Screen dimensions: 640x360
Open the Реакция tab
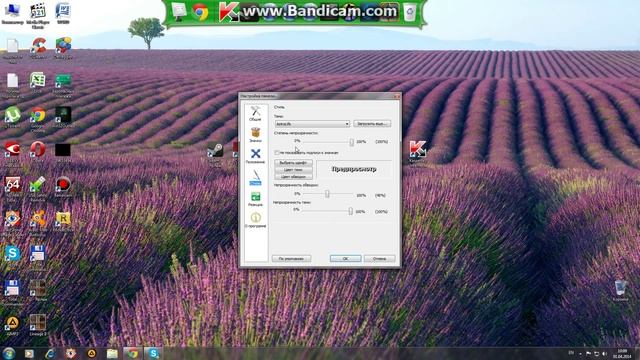256,199
